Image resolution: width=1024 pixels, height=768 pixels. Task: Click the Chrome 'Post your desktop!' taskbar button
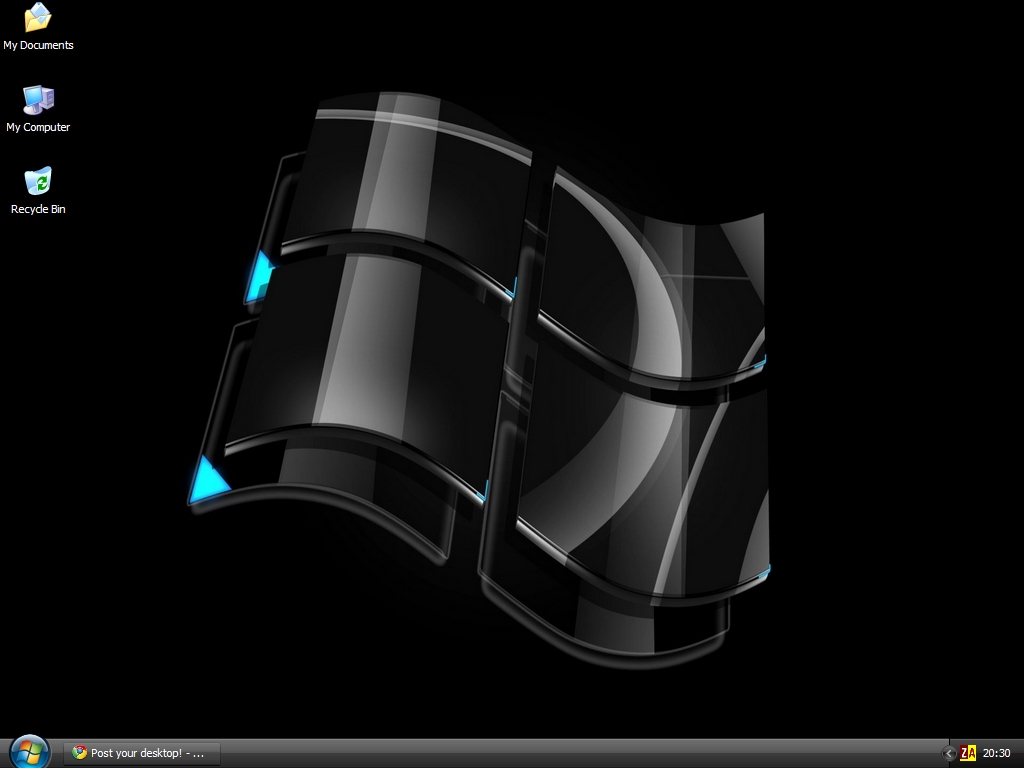pos(142,753)
